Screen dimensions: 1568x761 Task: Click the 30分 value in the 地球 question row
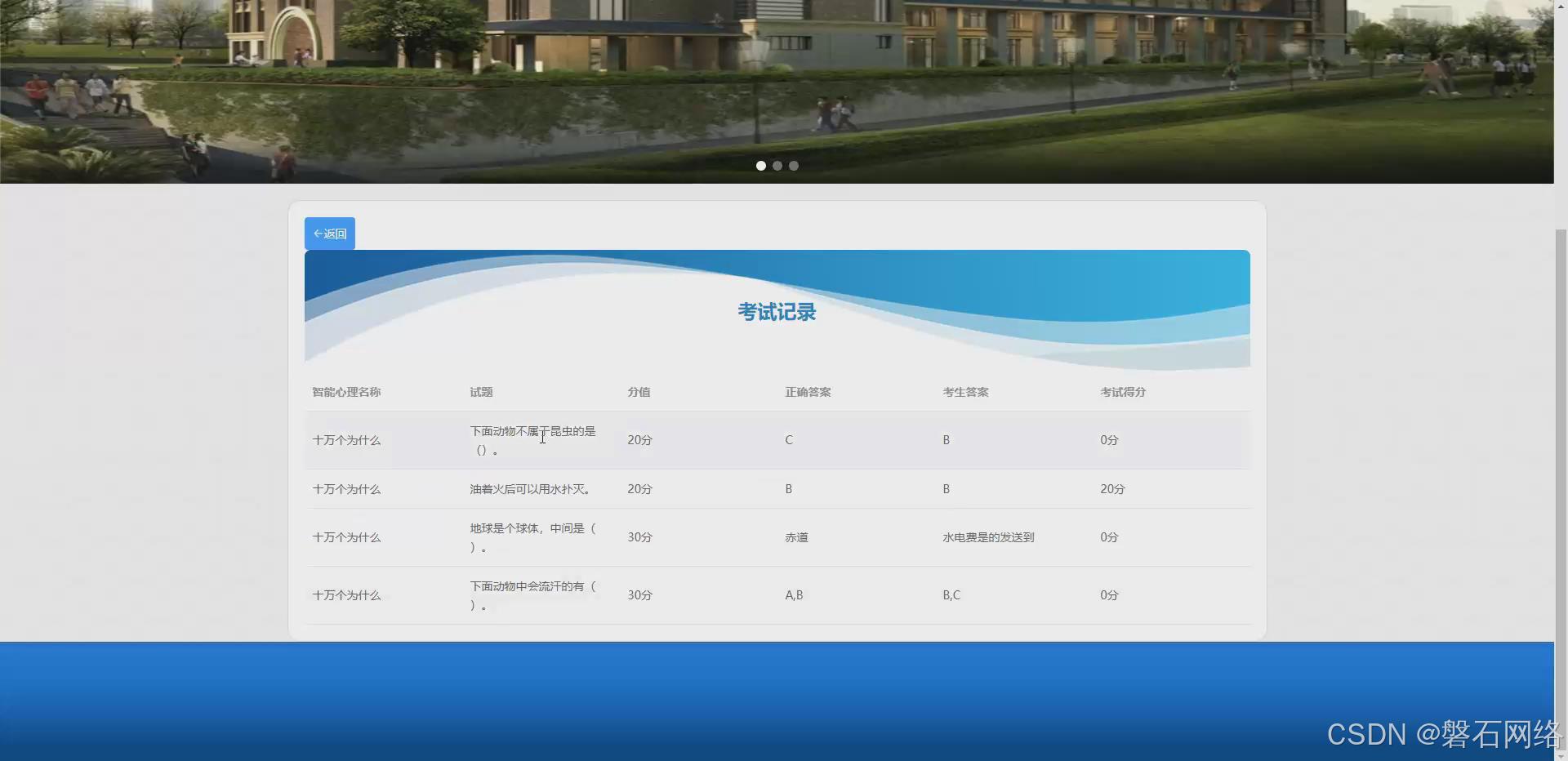pos(639,537)
